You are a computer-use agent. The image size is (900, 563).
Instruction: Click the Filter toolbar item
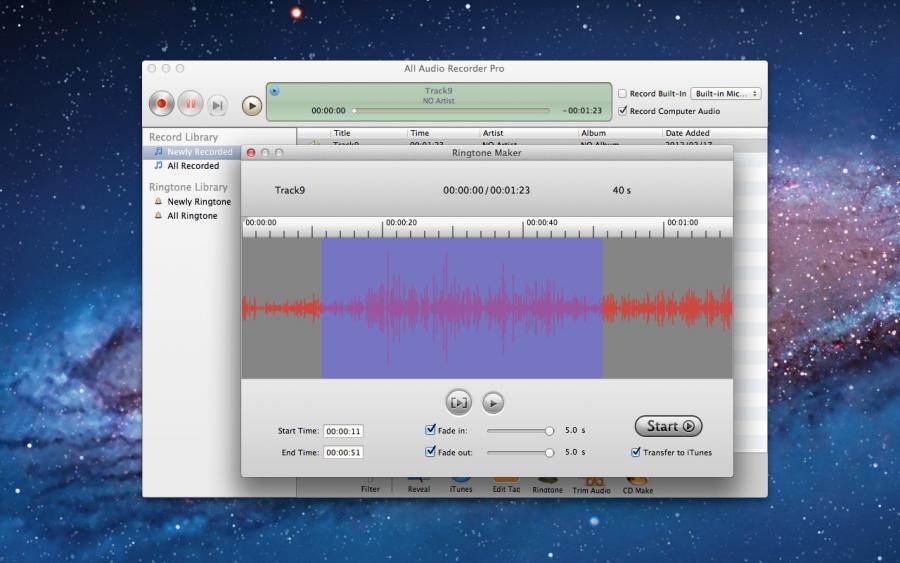(370, 485)
